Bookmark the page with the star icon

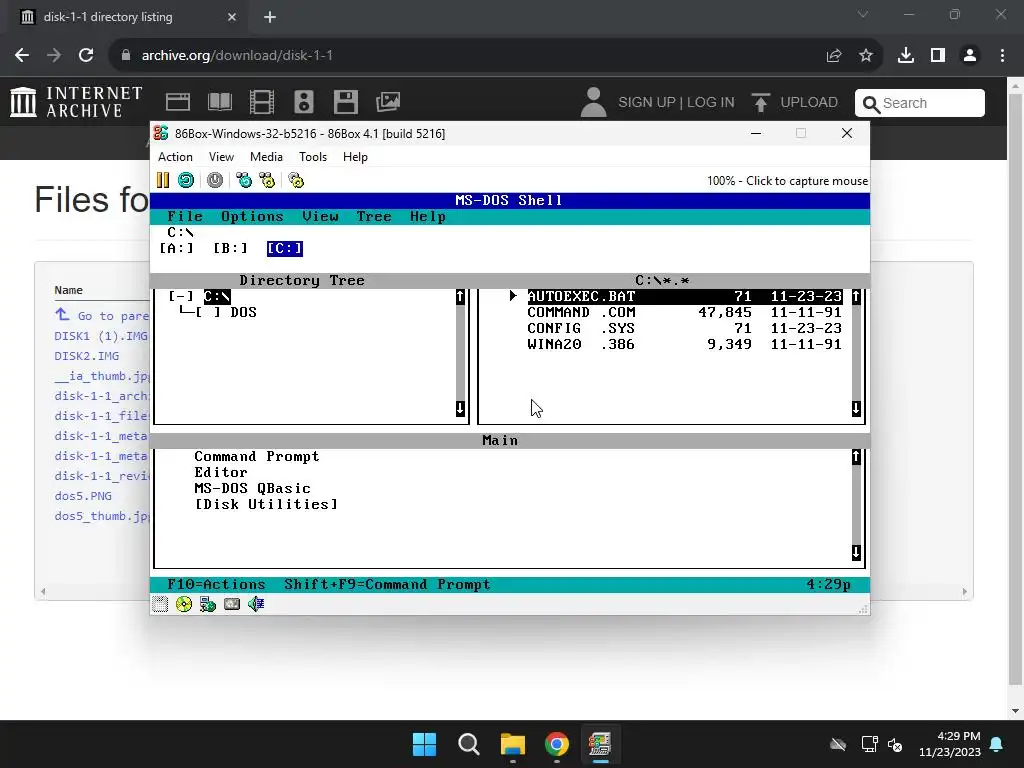tap(866, 56)
